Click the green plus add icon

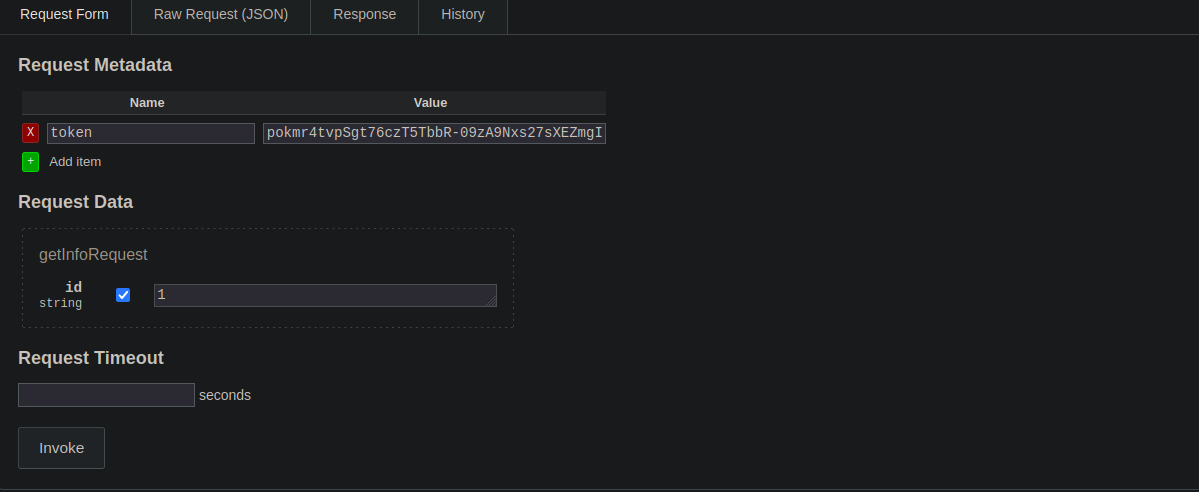click(x=30, y=162)
